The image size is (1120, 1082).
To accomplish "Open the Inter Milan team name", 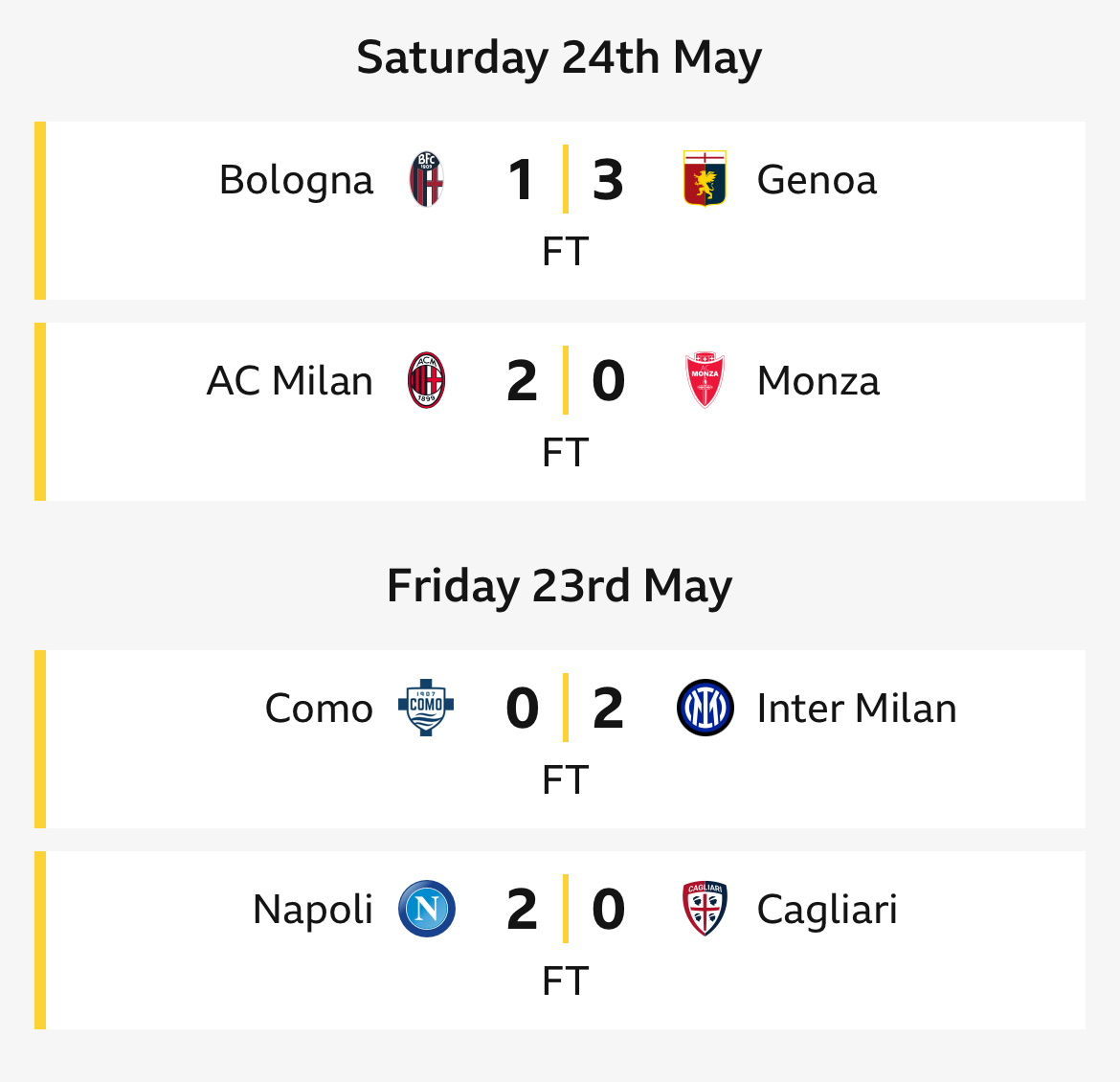I will pyautogui.click(x=857, y=709).
